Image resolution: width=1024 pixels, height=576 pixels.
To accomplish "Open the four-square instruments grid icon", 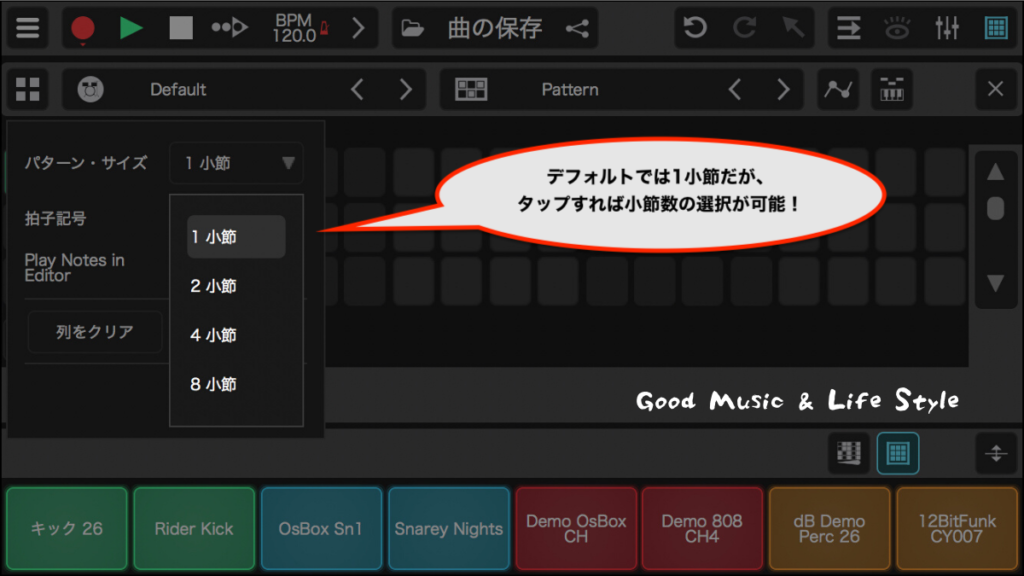I will (27, 89).
